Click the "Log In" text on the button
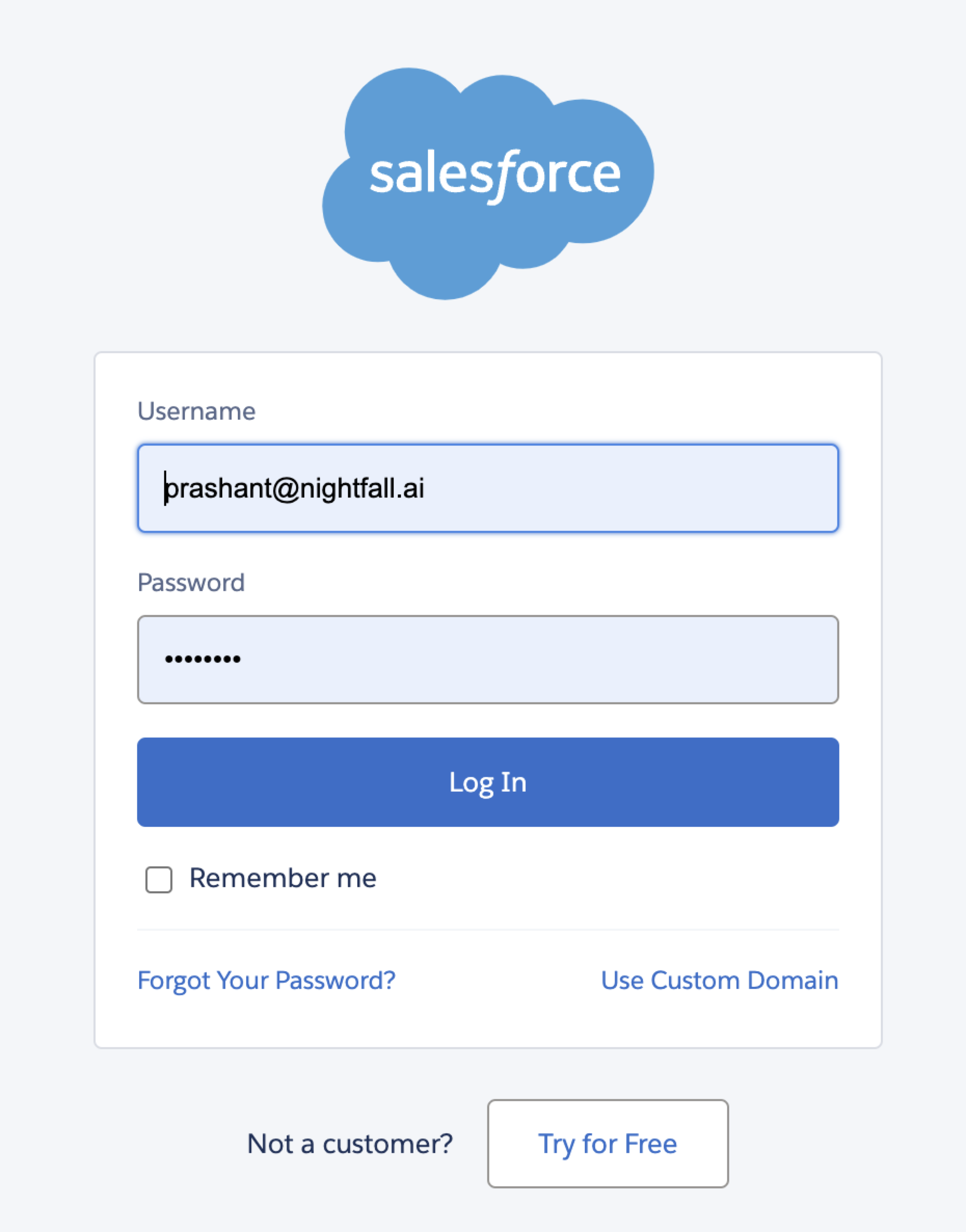Screen dimensions: 966x1232 pos(488,782)
